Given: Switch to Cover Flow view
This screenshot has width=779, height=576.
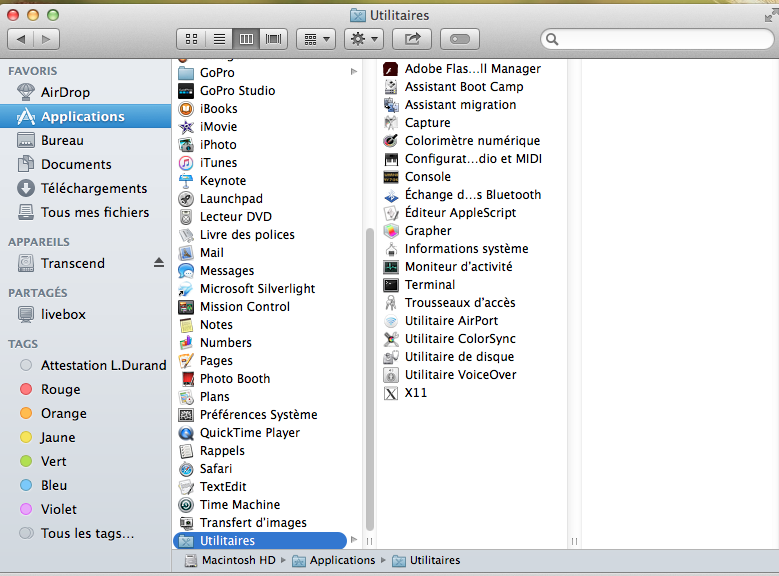Looking at the screenshot, I should (x=274, y=39).
